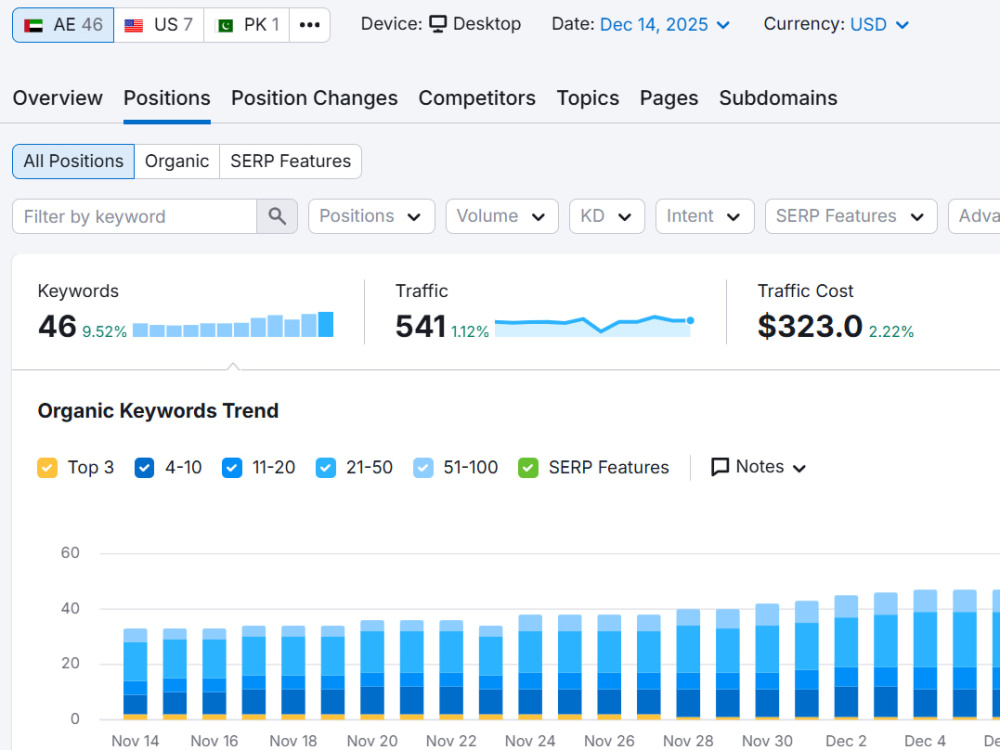Click the 9.52% keywords change value
This screenshot has height=750, width=1000.
tap(105, 332)
